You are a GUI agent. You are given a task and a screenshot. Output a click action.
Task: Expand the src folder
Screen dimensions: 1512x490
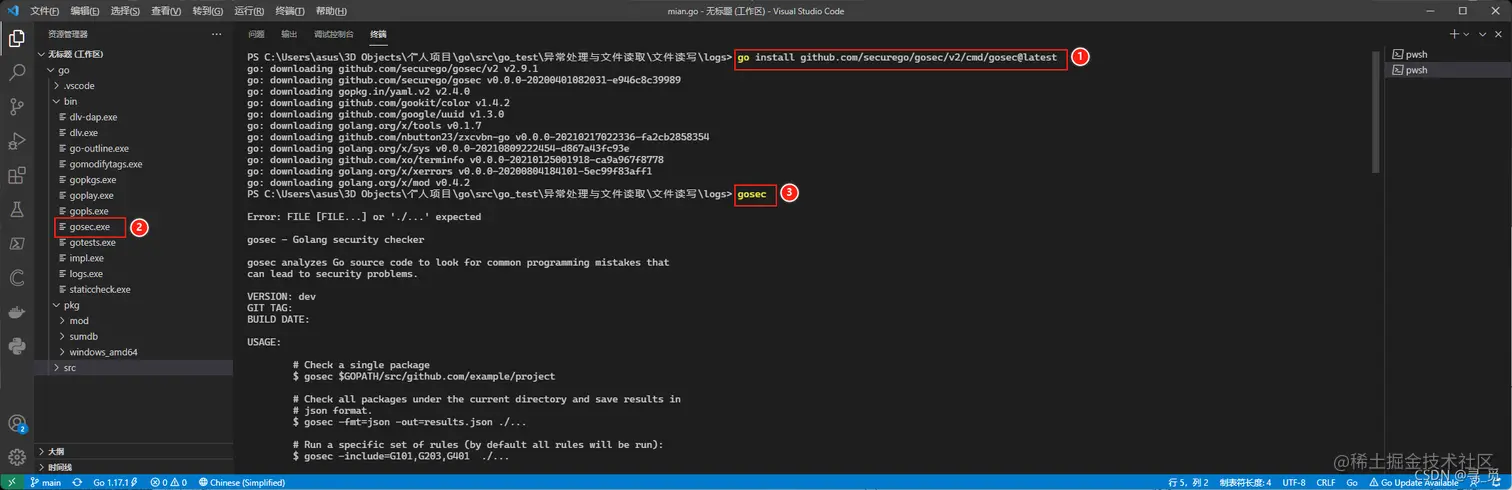tap(134, 368)
